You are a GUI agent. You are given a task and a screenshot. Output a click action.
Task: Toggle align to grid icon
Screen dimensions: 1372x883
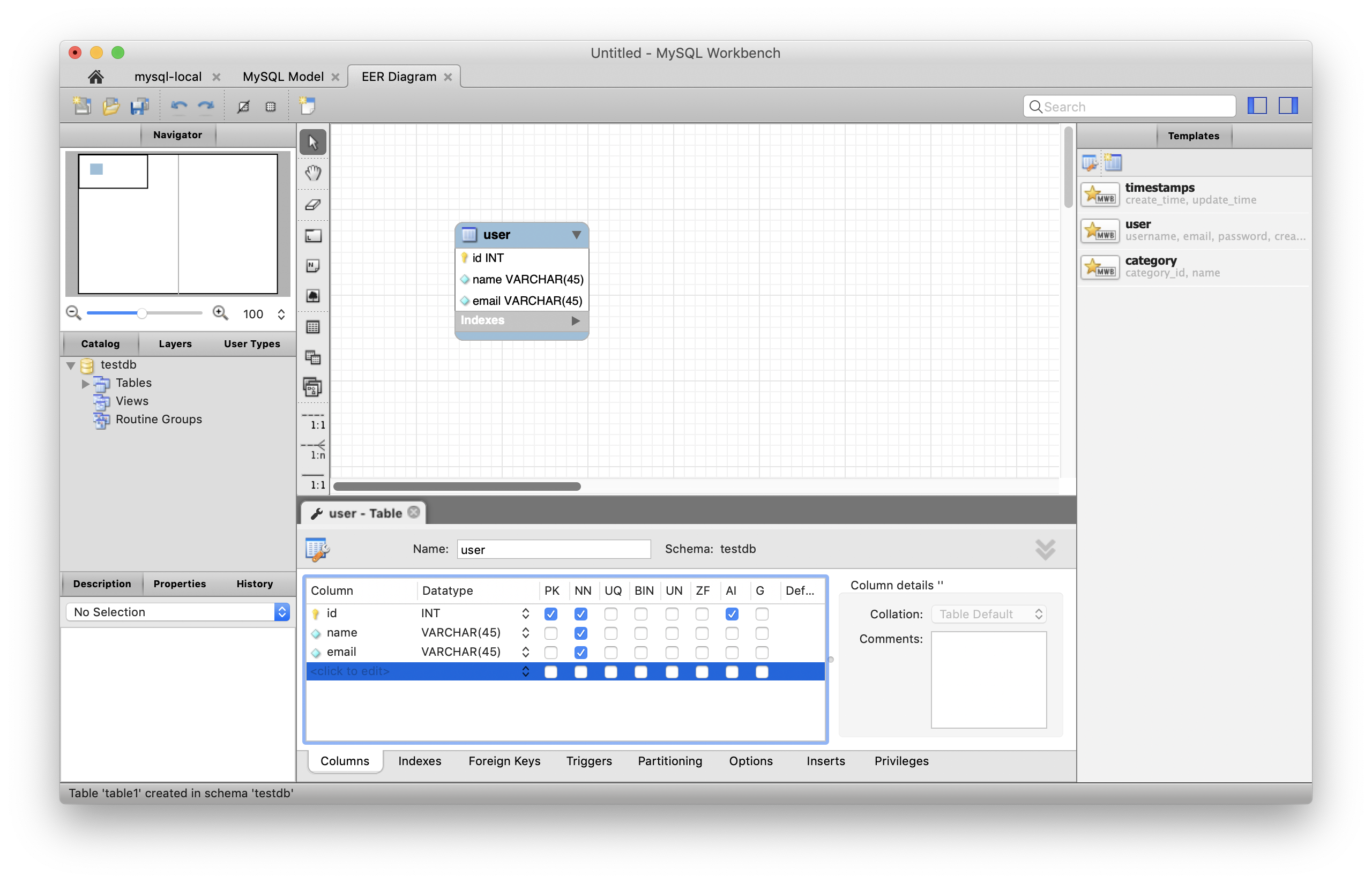(x=271, y=106)
